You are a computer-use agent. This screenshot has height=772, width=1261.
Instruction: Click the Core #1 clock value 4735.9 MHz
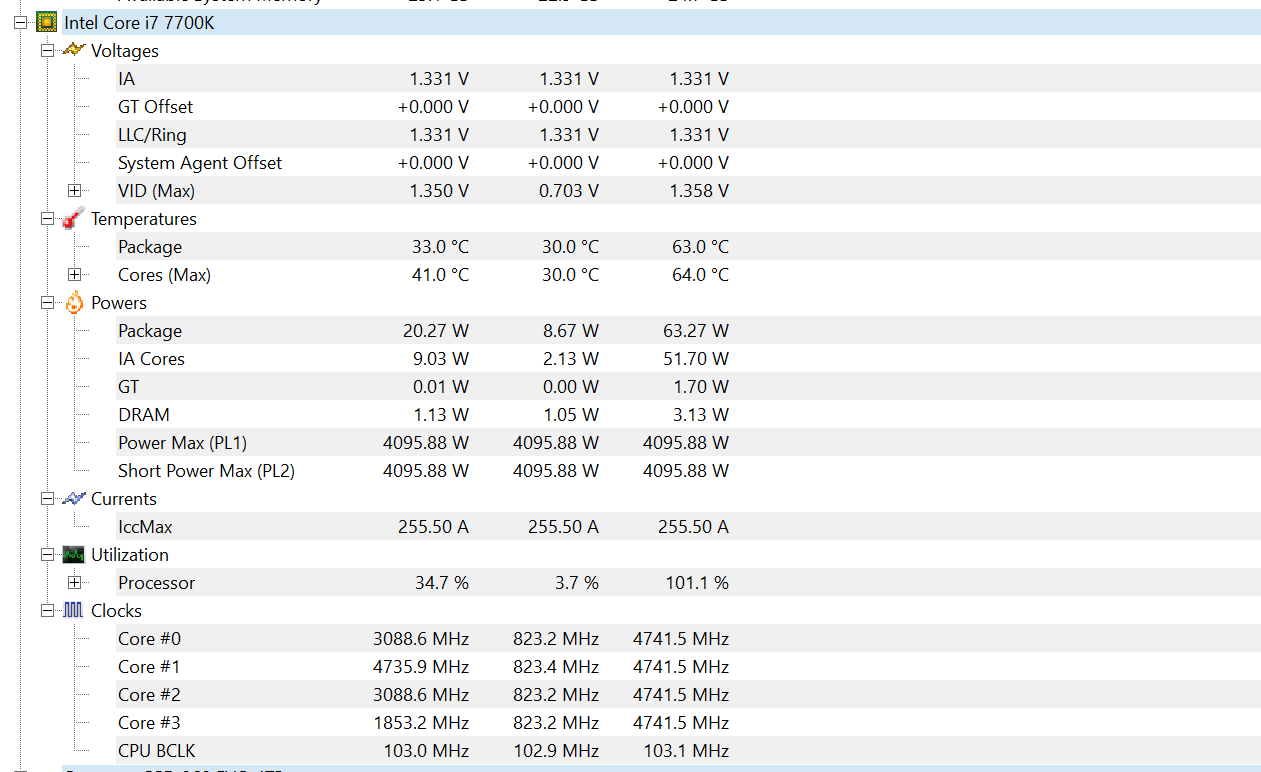(420, 667)
